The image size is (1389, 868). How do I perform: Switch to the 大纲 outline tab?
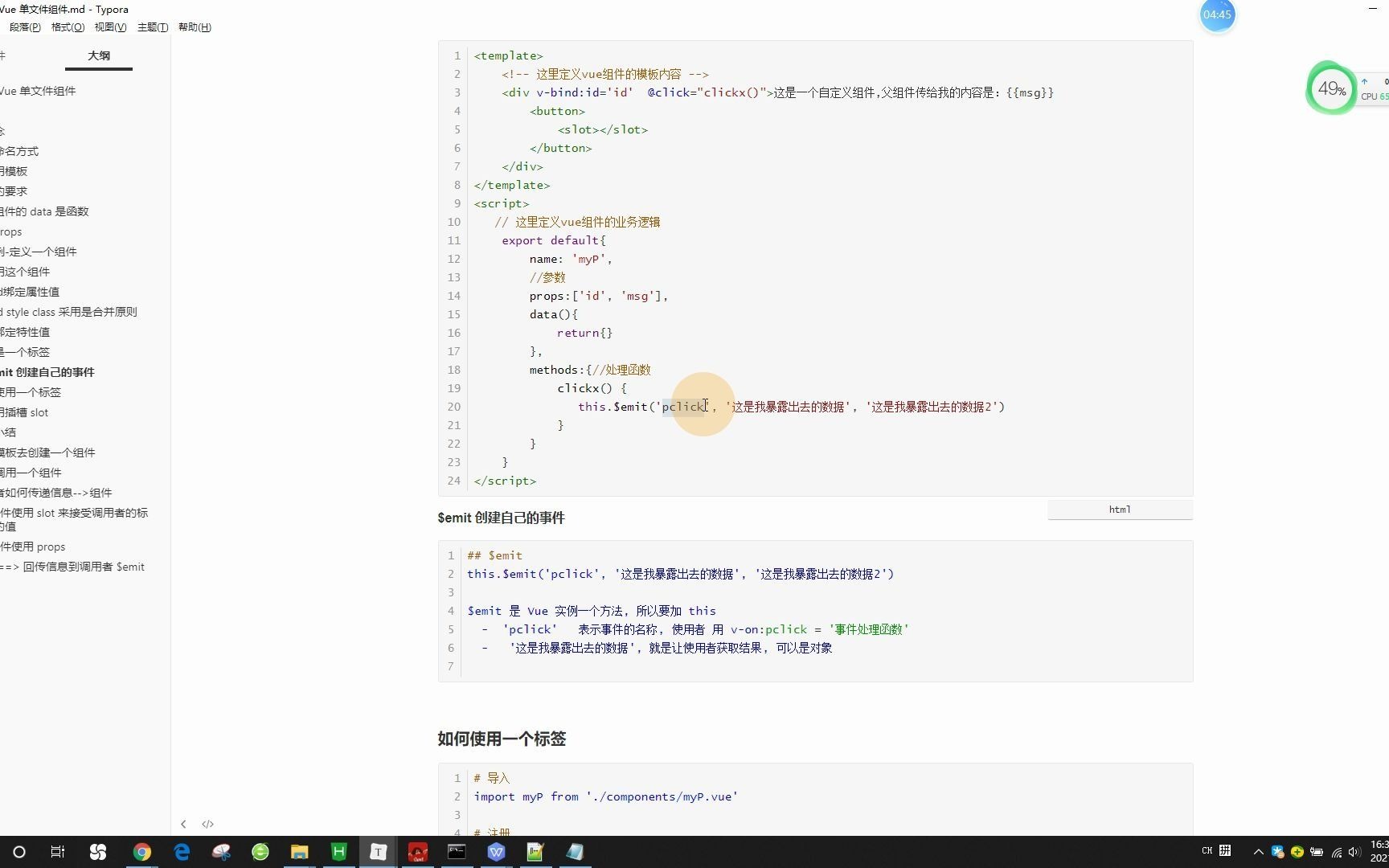pyautogui.click(x=98, y=55)
